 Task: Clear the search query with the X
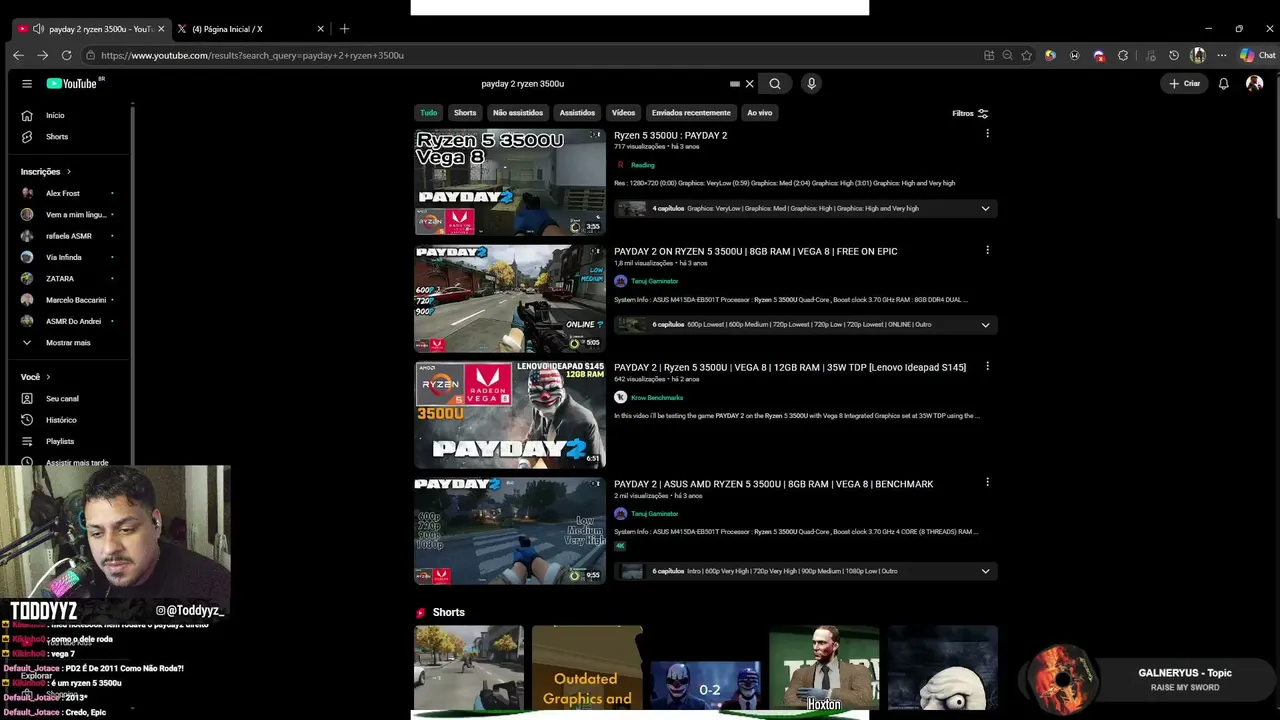[x=749, y=84]
